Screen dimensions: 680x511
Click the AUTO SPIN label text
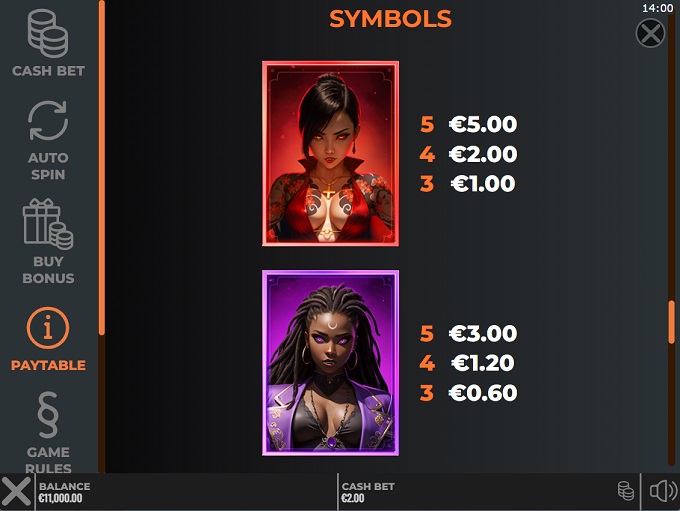pyautogui.click(x=48, y=166)
